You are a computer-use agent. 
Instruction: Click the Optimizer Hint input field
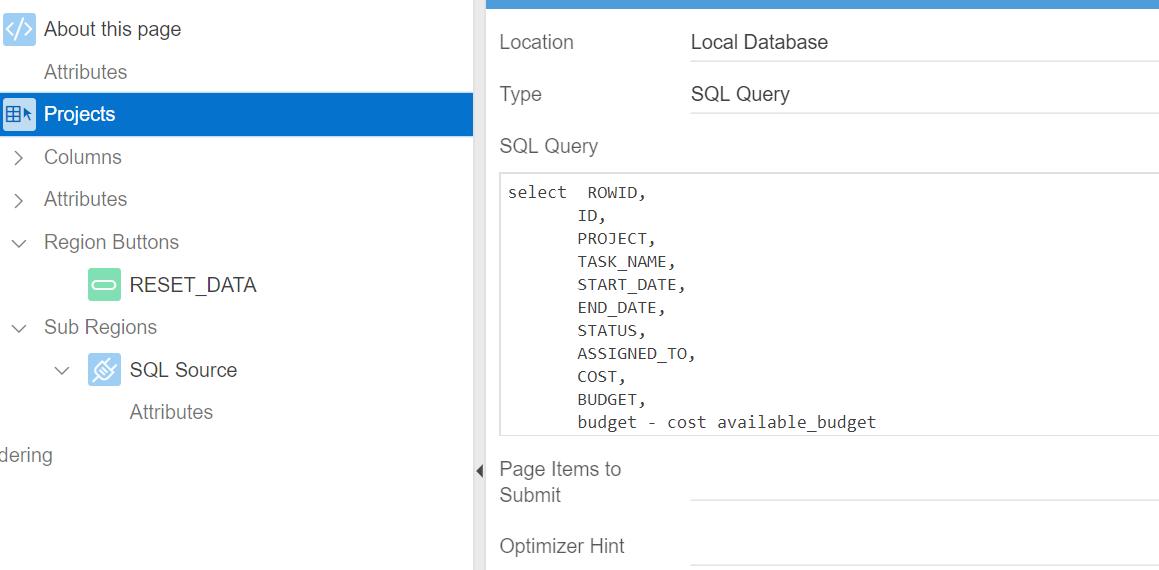924,547
